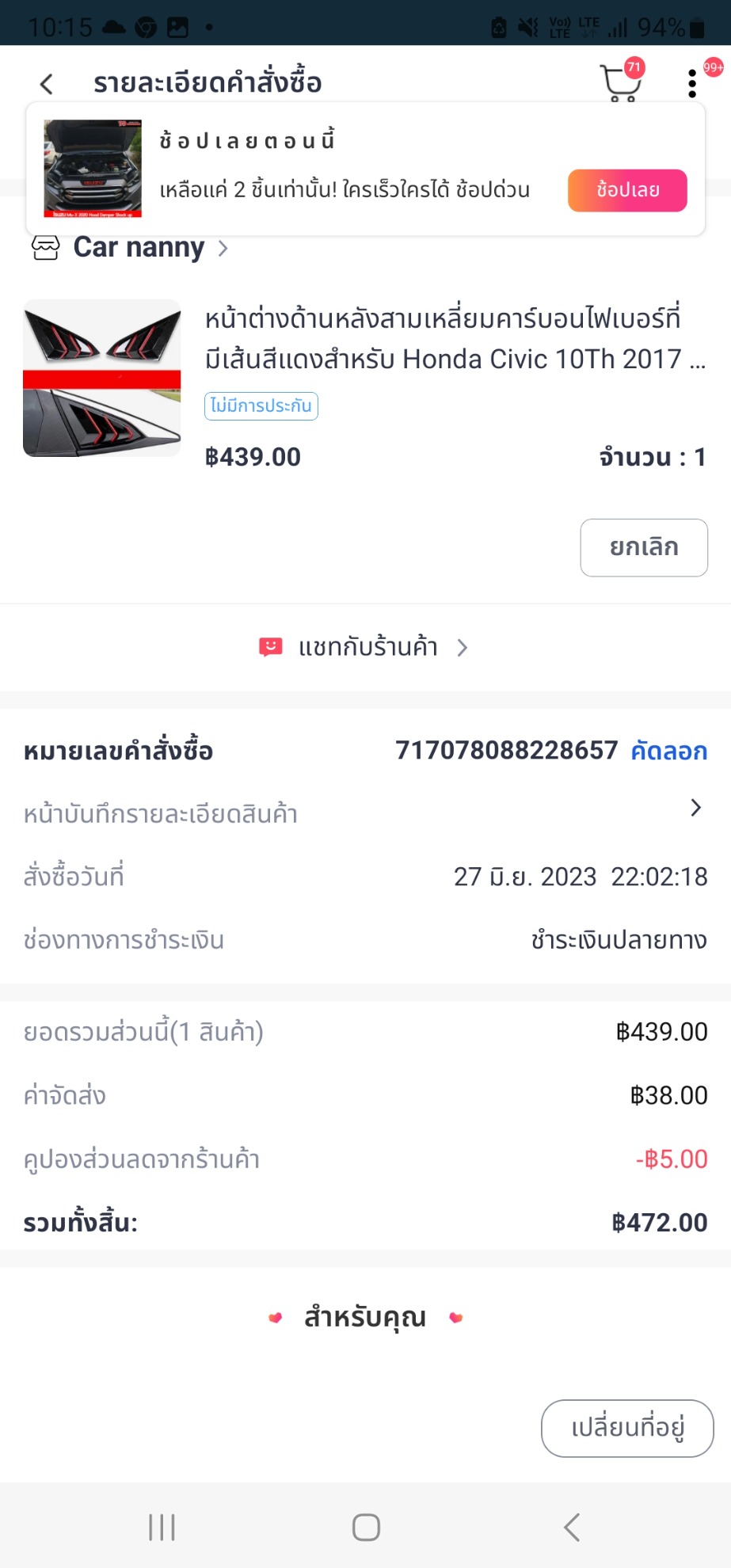731x1568 pixels.
Task: Open Honda Civic window louver product thumbnail
Action: tap(102, 378)
